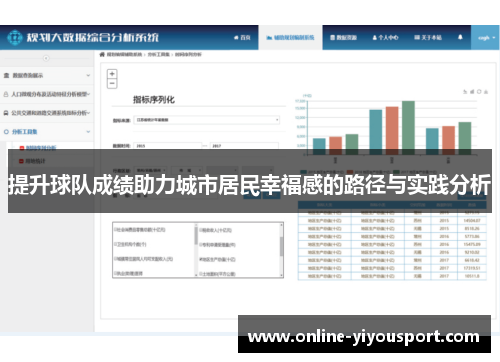The width and height of the screenshot is (500, 362).
Task: Click the chart toolbar bar-chart icon
Action: pyautogui.click(x=472, y=92)
